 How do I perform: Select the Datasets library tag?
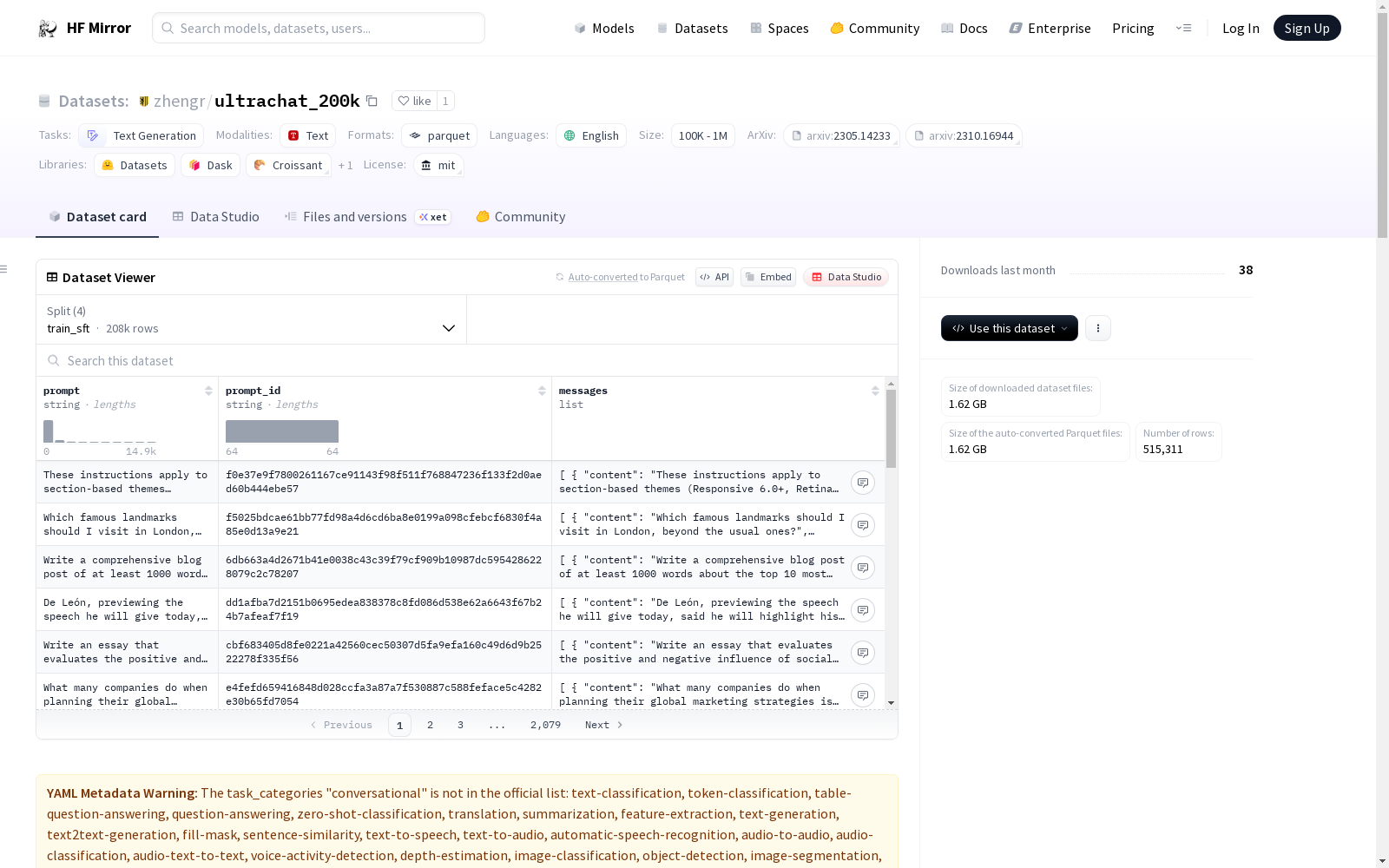[135, 165]
